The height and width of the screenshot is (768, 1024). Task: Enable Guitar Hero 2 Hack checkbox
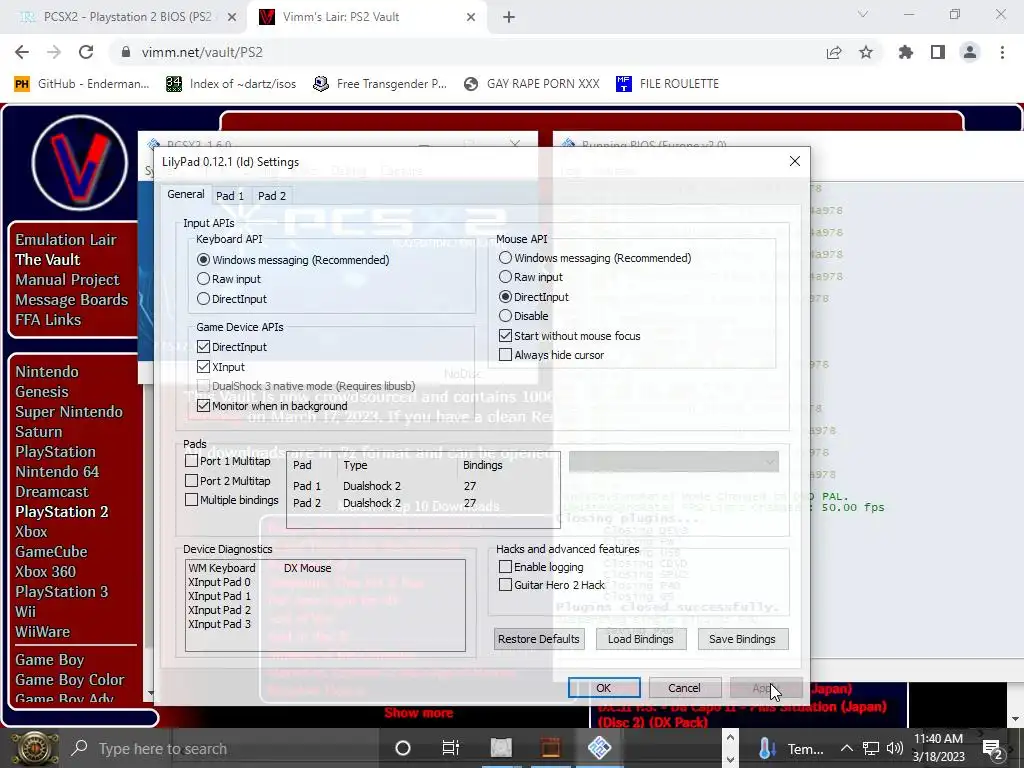505,585
